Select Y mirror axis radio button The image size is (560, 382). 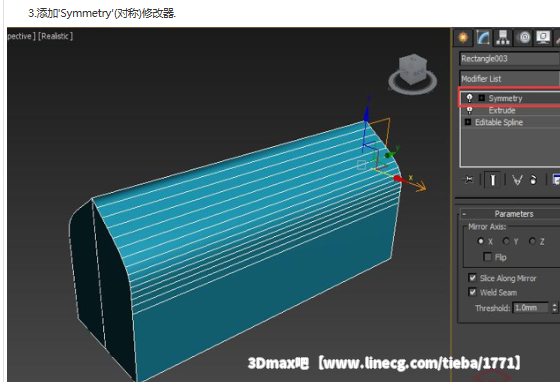[506, 241]
